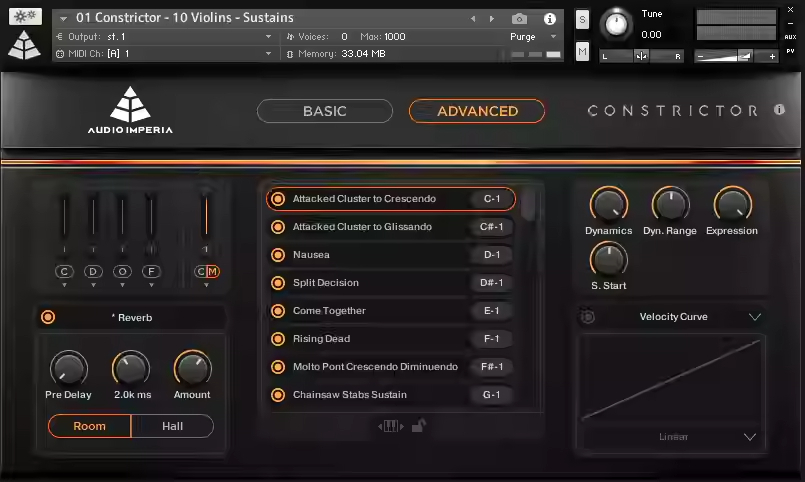
Task: Toggle the AUX sends button
Action: (790, 37)
